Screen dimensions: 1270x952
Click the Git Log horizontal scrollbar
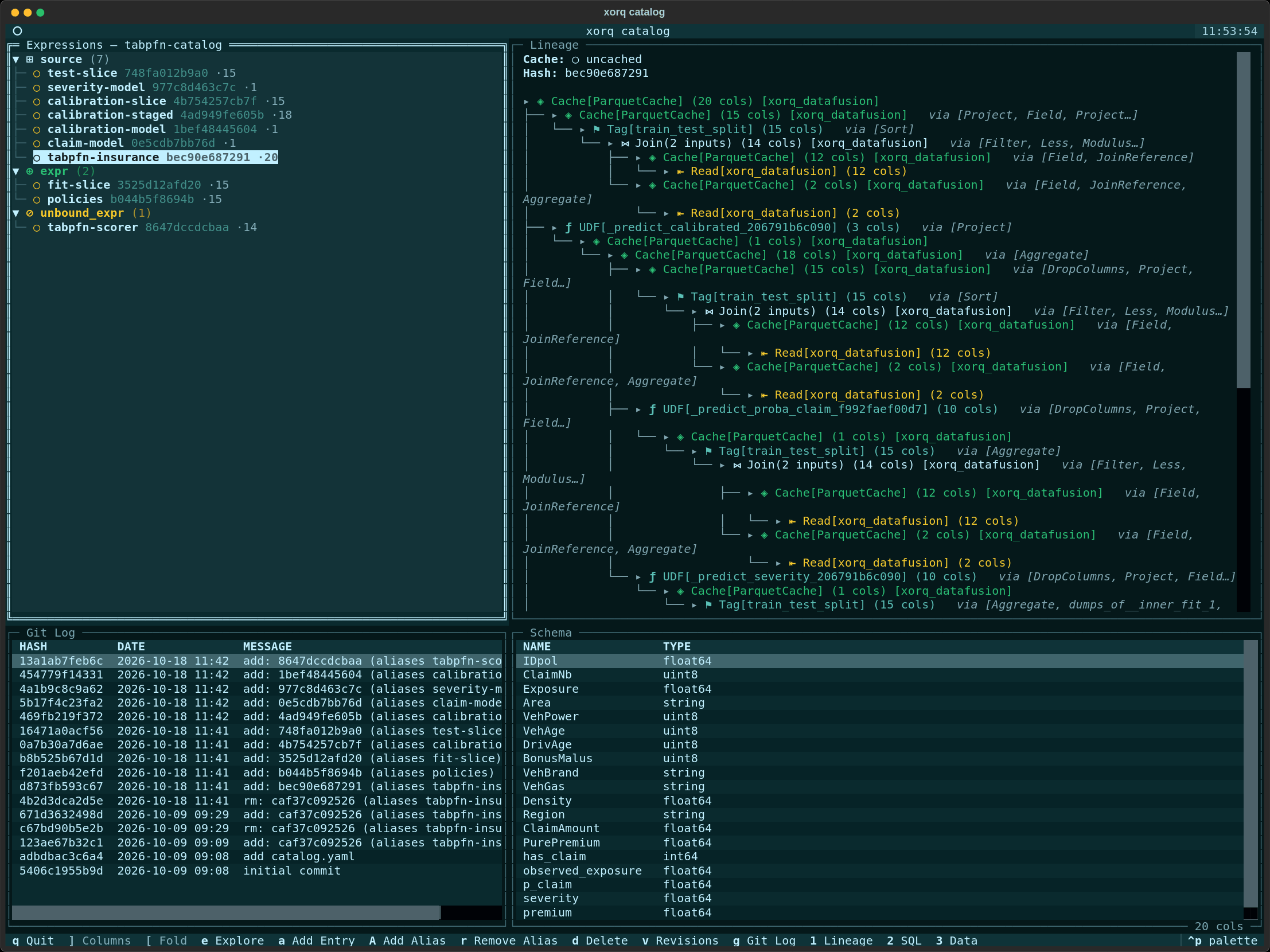(x=225, y=912)
